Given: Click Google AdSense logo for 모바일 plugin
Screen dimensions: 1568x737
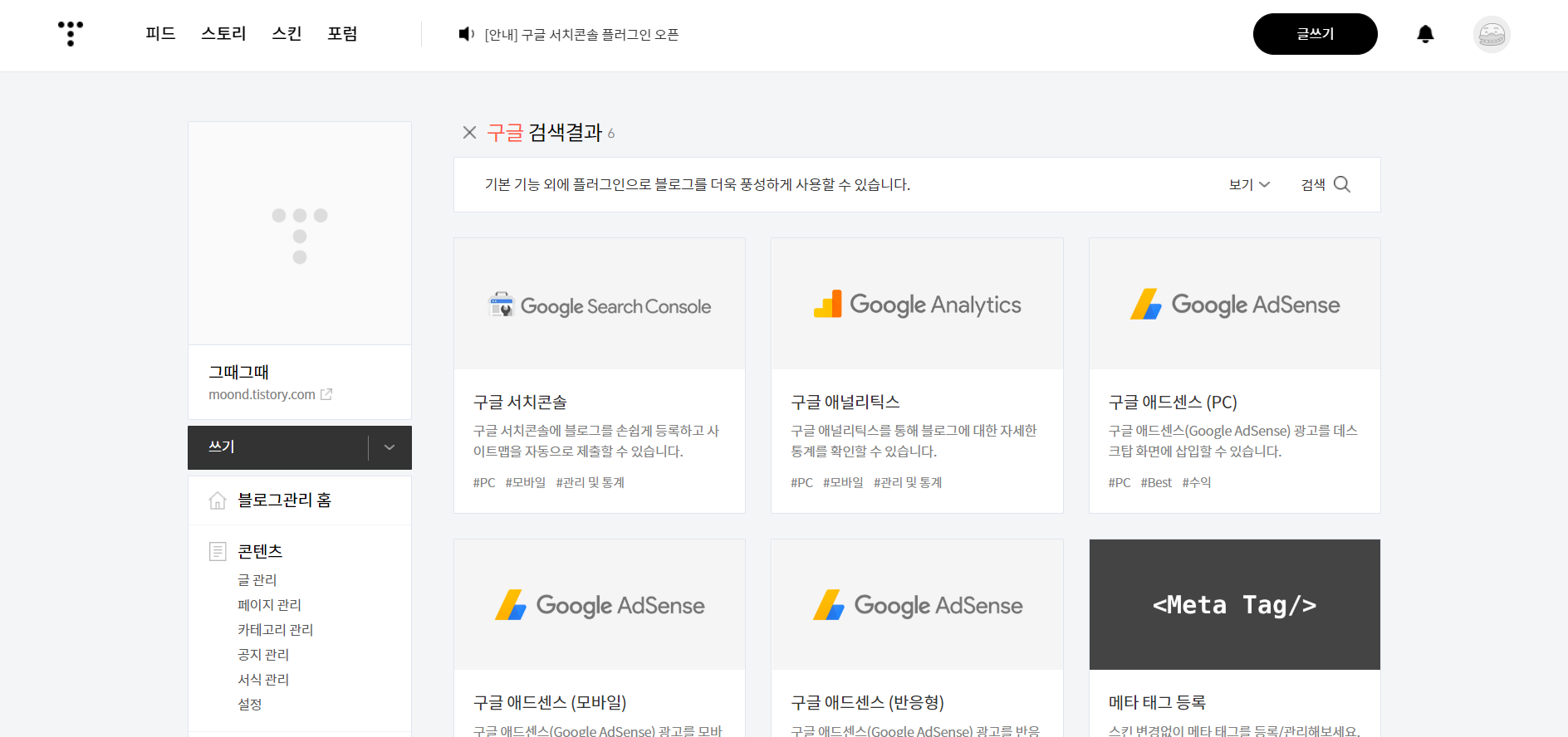Looking at the screenshot, I should (600, 605).
